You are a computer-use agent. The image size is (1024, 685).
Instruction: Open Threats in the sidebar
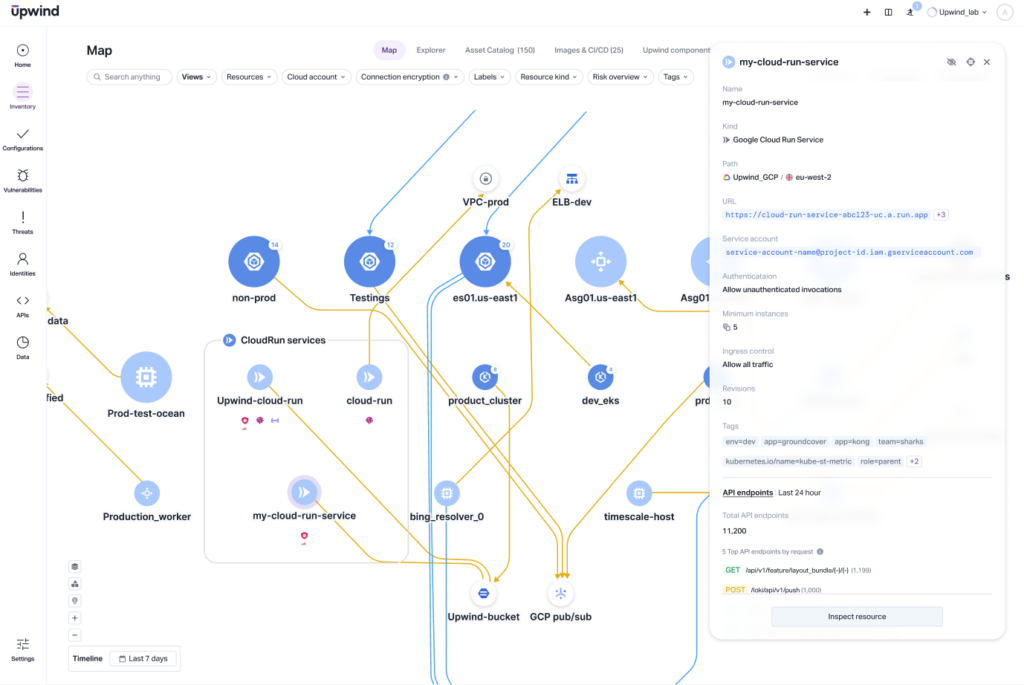click(23, 223)
